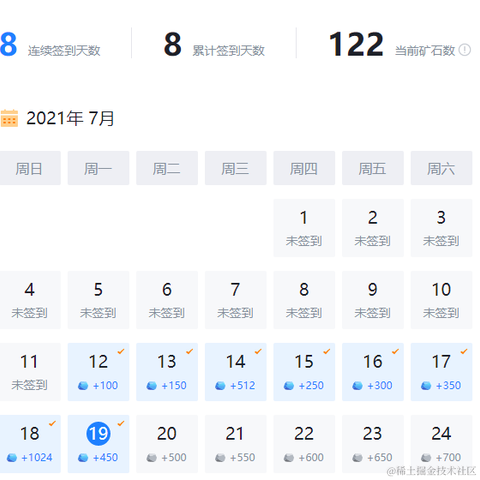
Task: Click the orange calendar icon
Action: [9, 118]
